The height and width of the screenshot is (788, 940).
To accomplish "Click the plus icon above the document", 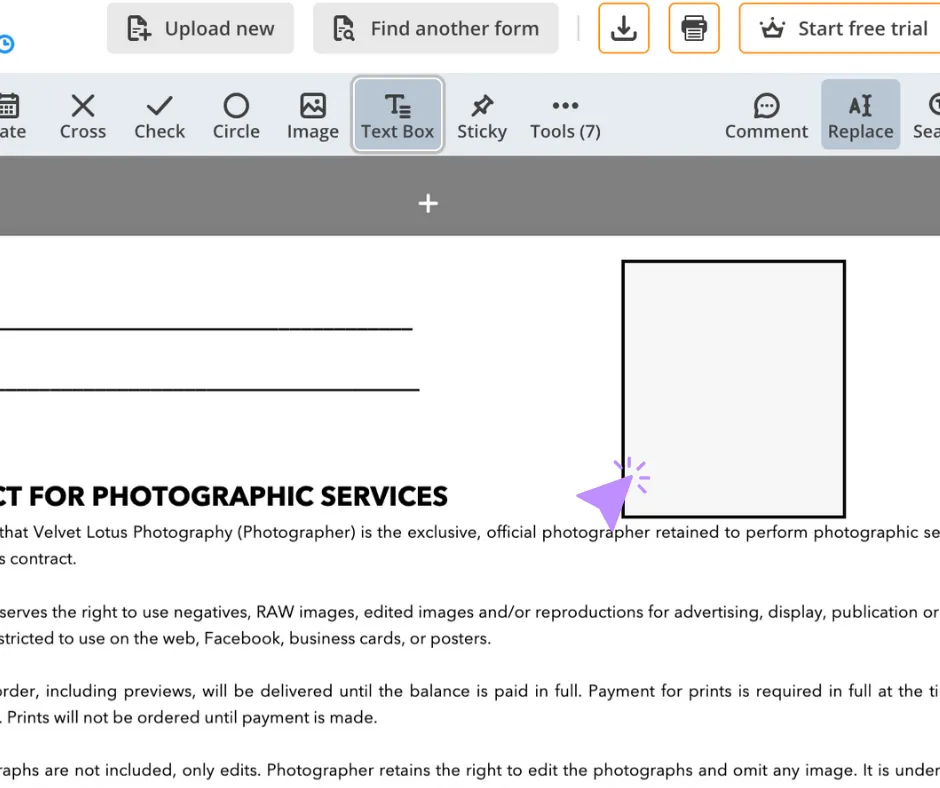I will click(x=428, y=203).
